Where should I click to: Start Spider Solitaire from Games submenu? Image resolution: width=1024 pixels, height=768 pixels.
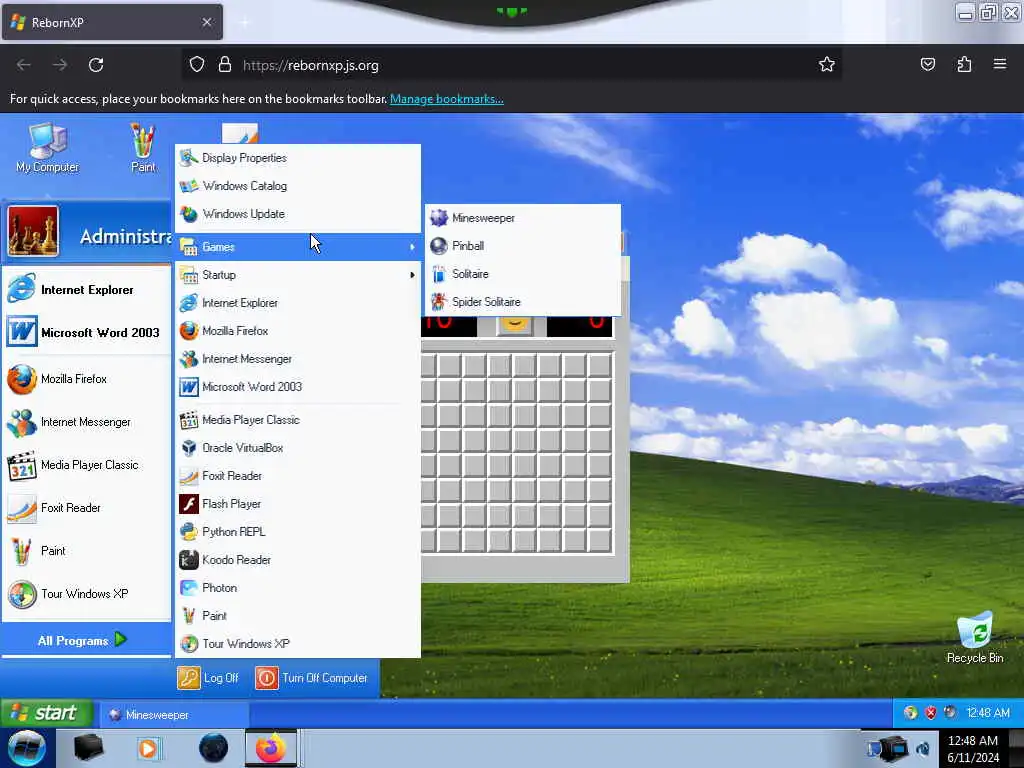(522, 302)
